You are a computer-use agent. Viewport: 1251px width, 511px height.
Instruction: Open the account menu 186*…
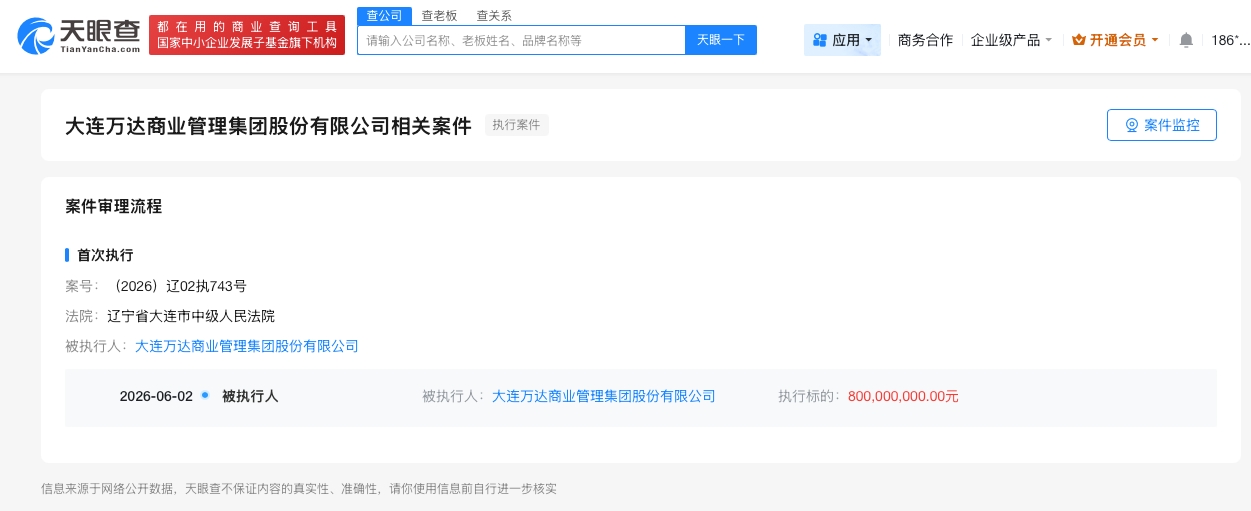tap(1230, 40)
